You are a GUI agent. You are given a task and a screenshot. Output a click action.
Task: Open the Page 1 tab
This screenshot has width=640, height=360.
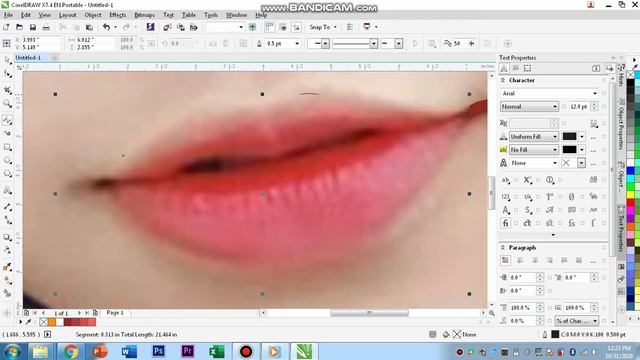(115, 313)
